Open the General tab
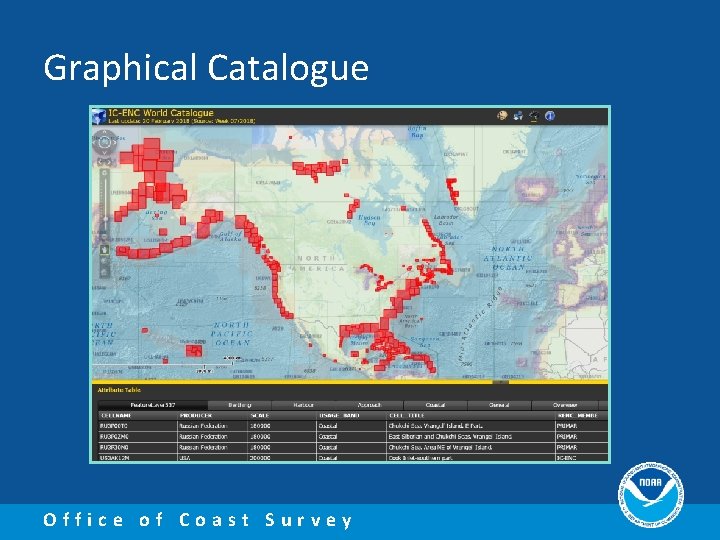 click(x=499, y=405)
